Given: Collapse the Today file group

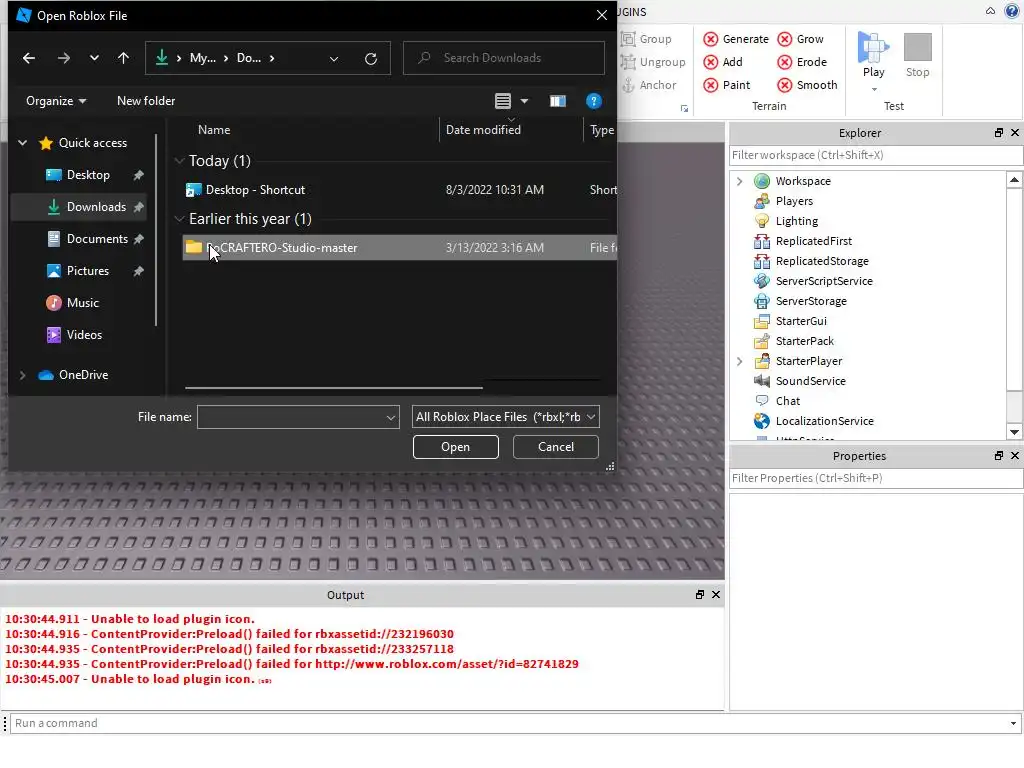Looking at the screenshot, I should coord(180,161).
